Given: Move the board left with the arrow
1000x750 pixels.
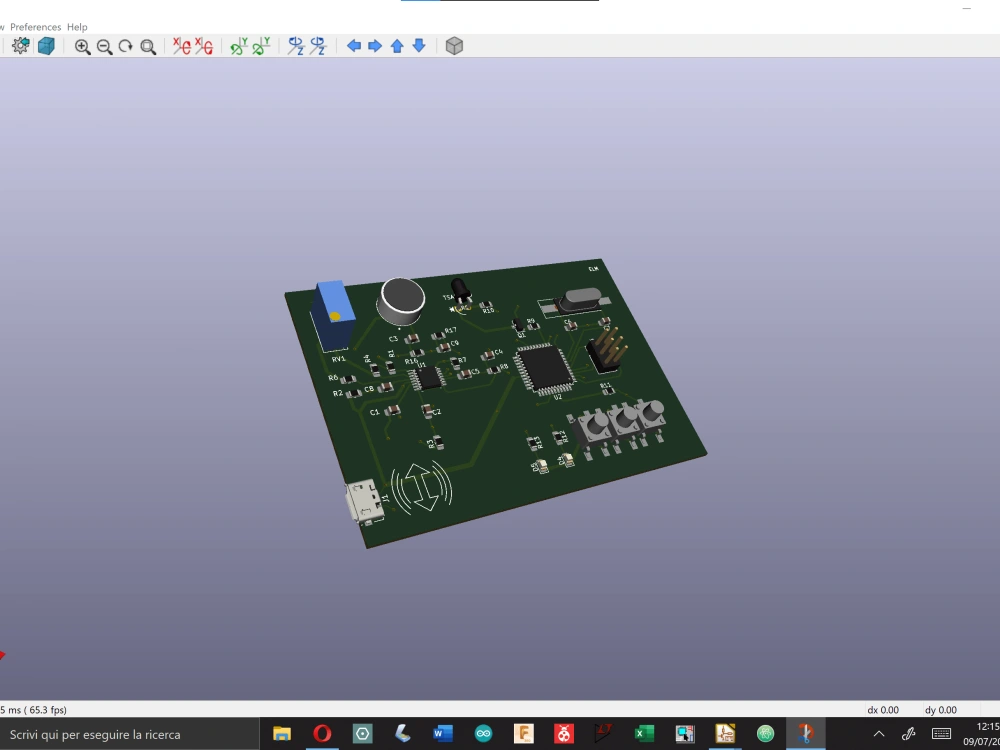Looking at the screenshot, I should 354,46.
